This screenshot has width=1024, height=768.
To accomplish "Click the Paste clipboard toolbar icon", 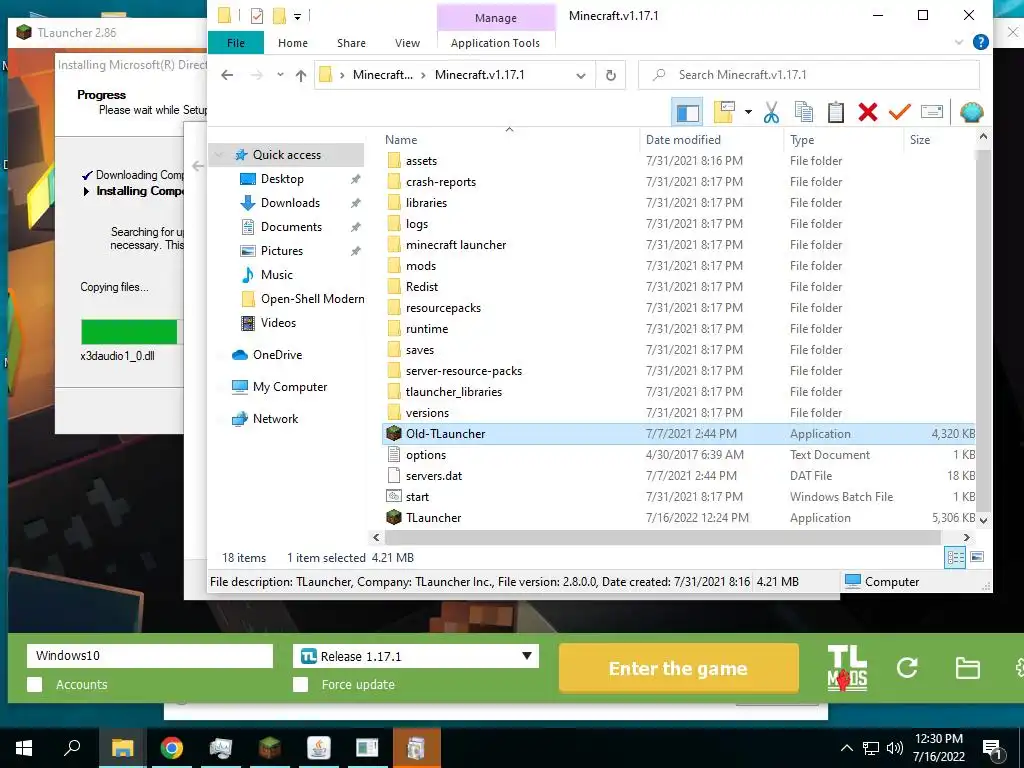I will tap(836, 112).
